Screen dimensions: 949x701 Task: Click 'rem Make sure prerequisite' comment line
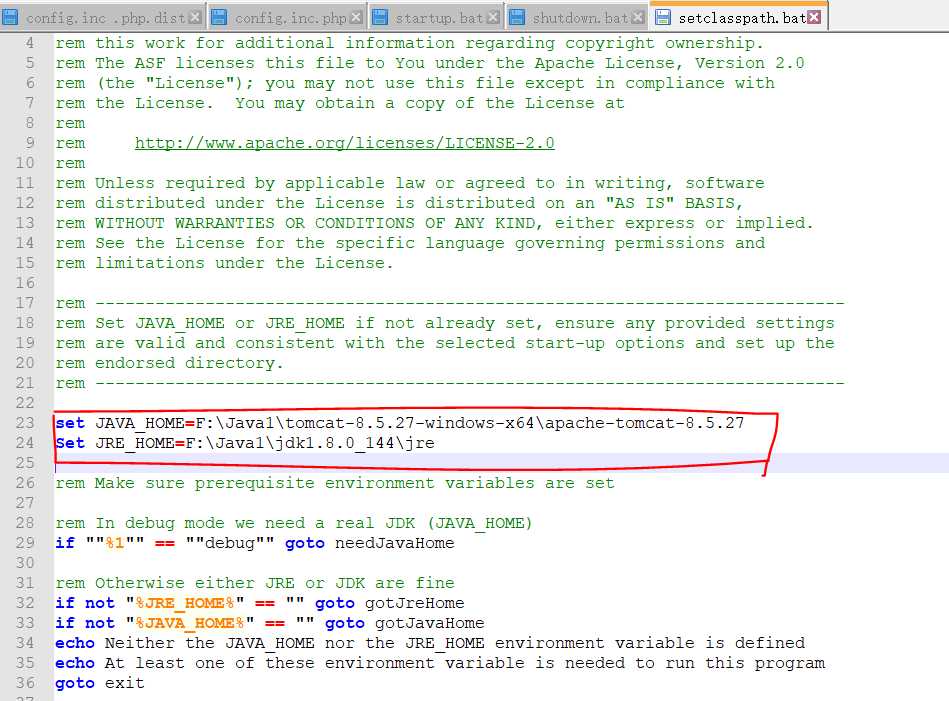coord(335,482)
